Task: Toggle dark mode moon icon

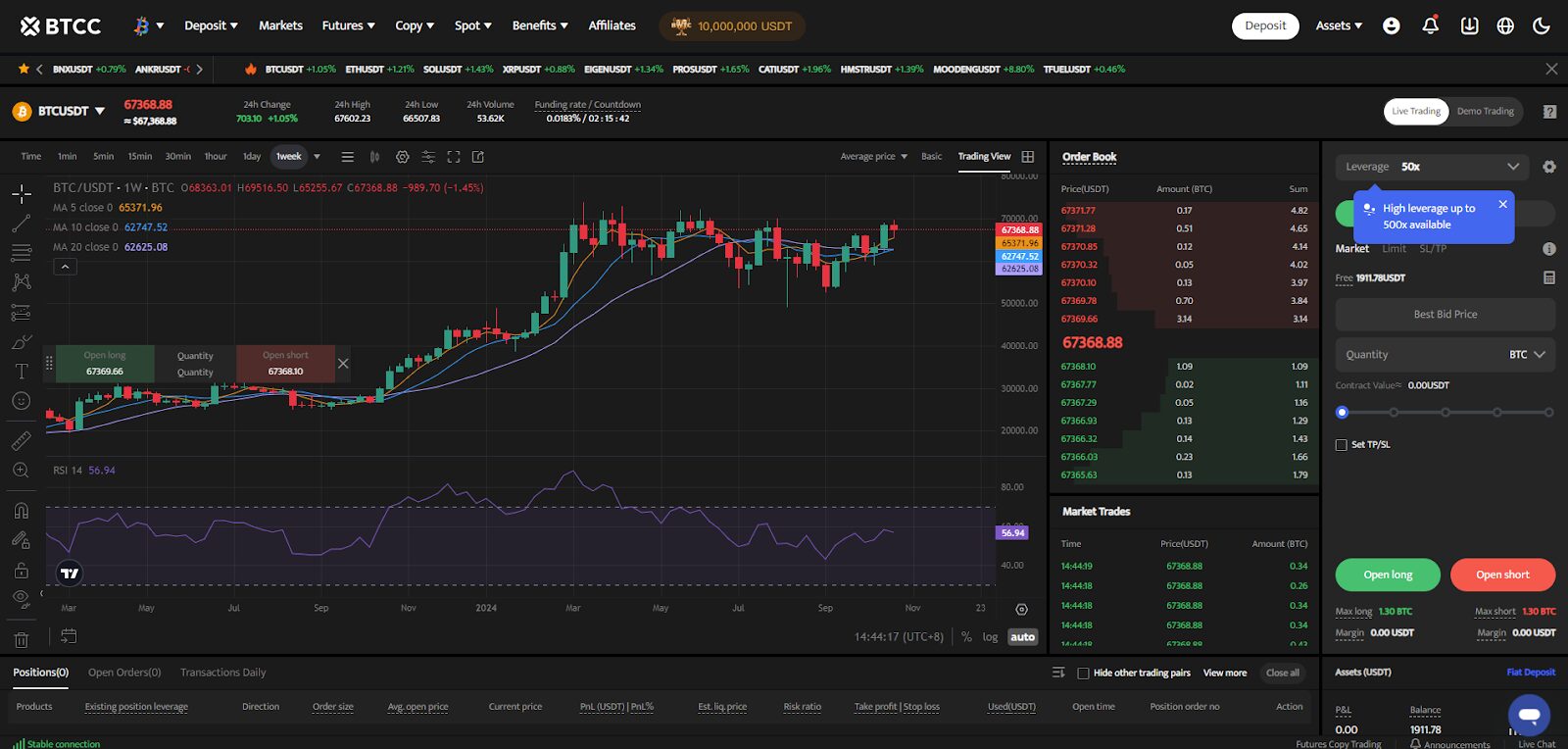Action: pos(1542,25)
